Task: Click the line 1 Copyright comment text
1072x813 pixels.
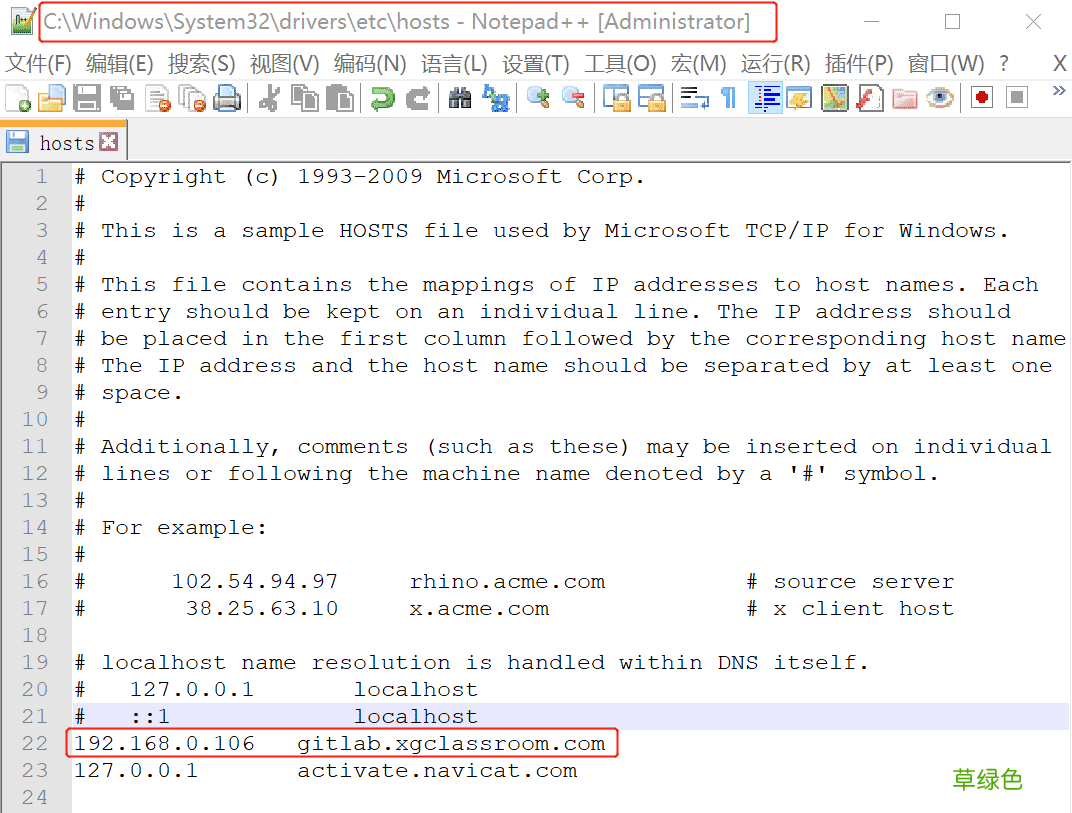Action: [360, 176]
